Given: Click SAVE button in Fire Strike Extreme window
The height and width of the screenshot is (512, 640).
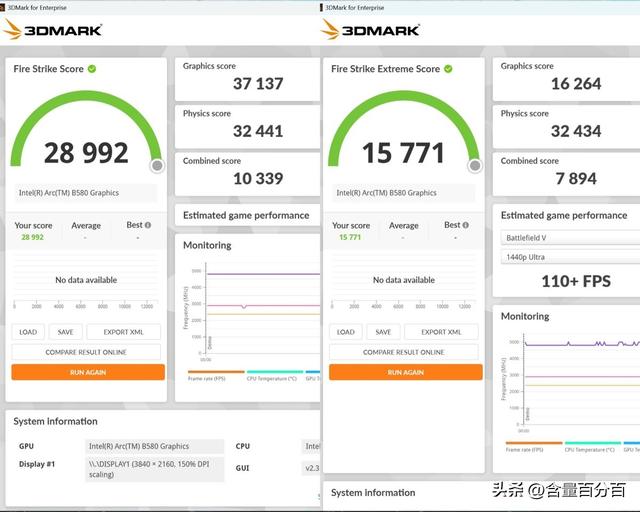Looking at the screenshot, I should [x=383, y=332].
